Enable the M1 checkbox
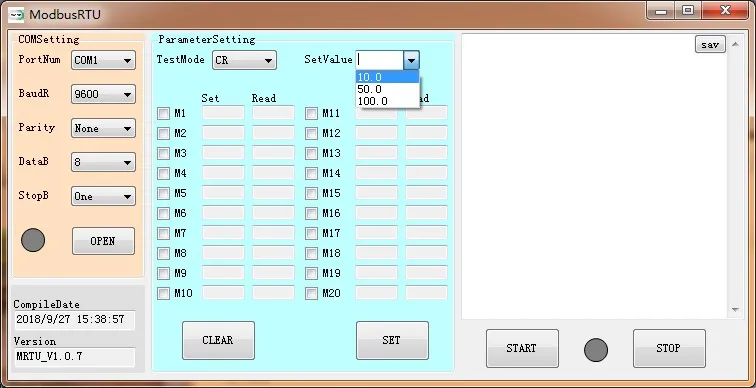756x388 pixels. point(163,114)
